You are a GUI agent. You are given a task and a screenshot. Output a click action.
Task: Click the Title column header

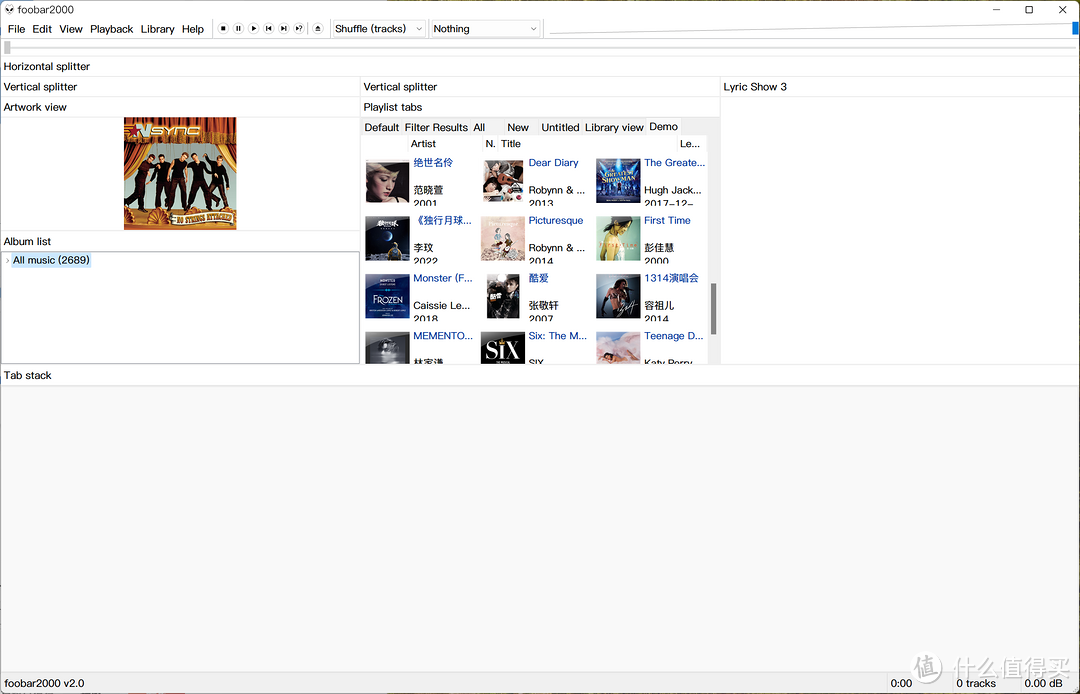point(587,144)
